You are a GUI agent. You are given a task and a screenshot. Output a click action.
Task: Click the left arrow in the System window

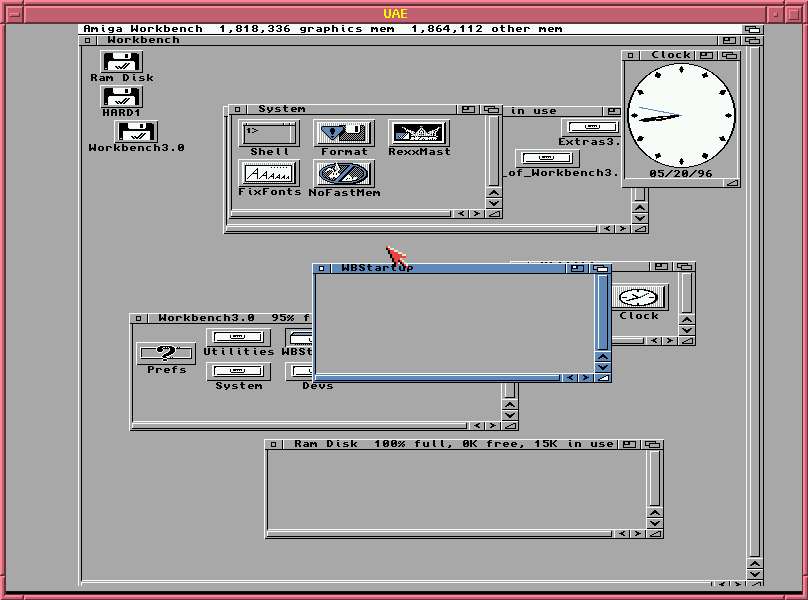click(461, 214)
